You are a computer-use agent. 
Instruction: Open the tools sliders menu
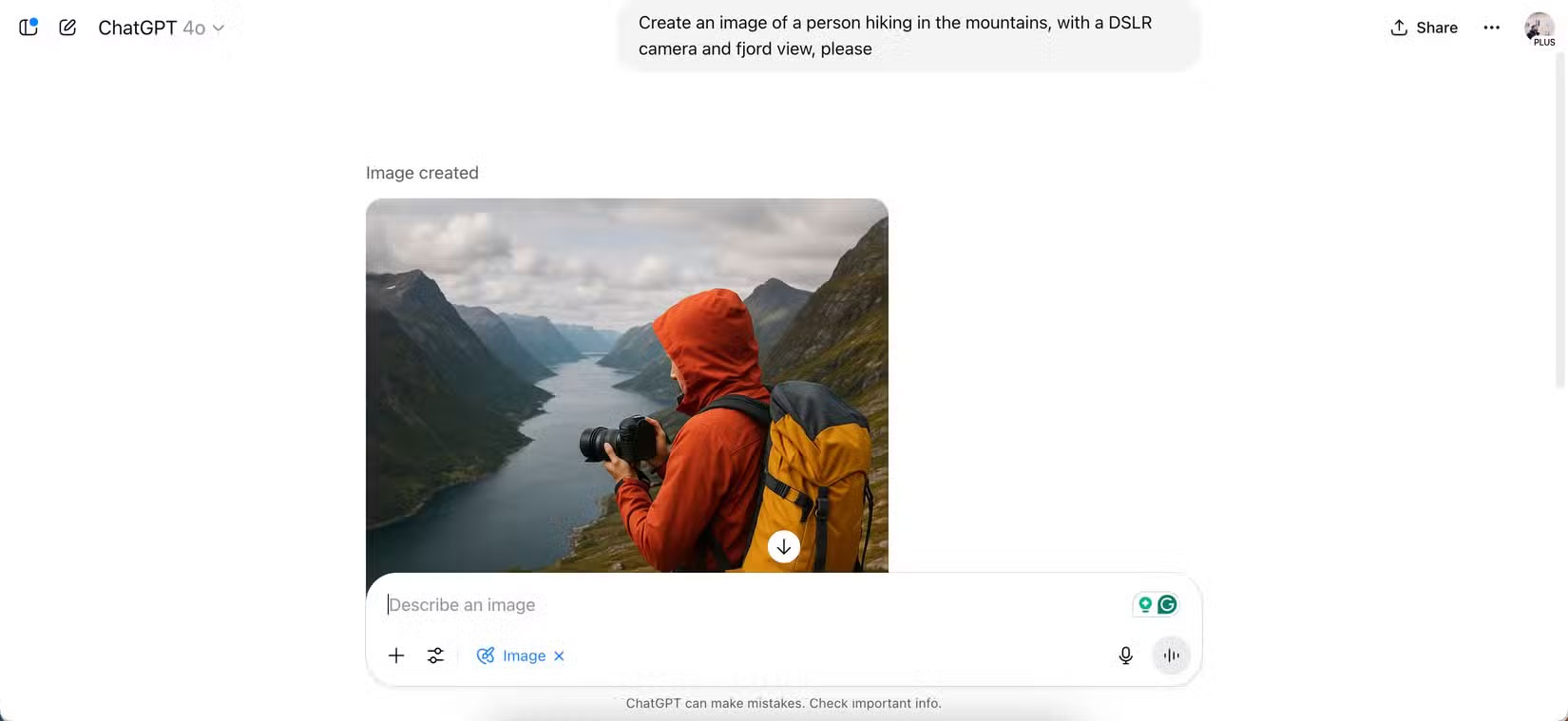pyautogui.click(x=435, y=655)
